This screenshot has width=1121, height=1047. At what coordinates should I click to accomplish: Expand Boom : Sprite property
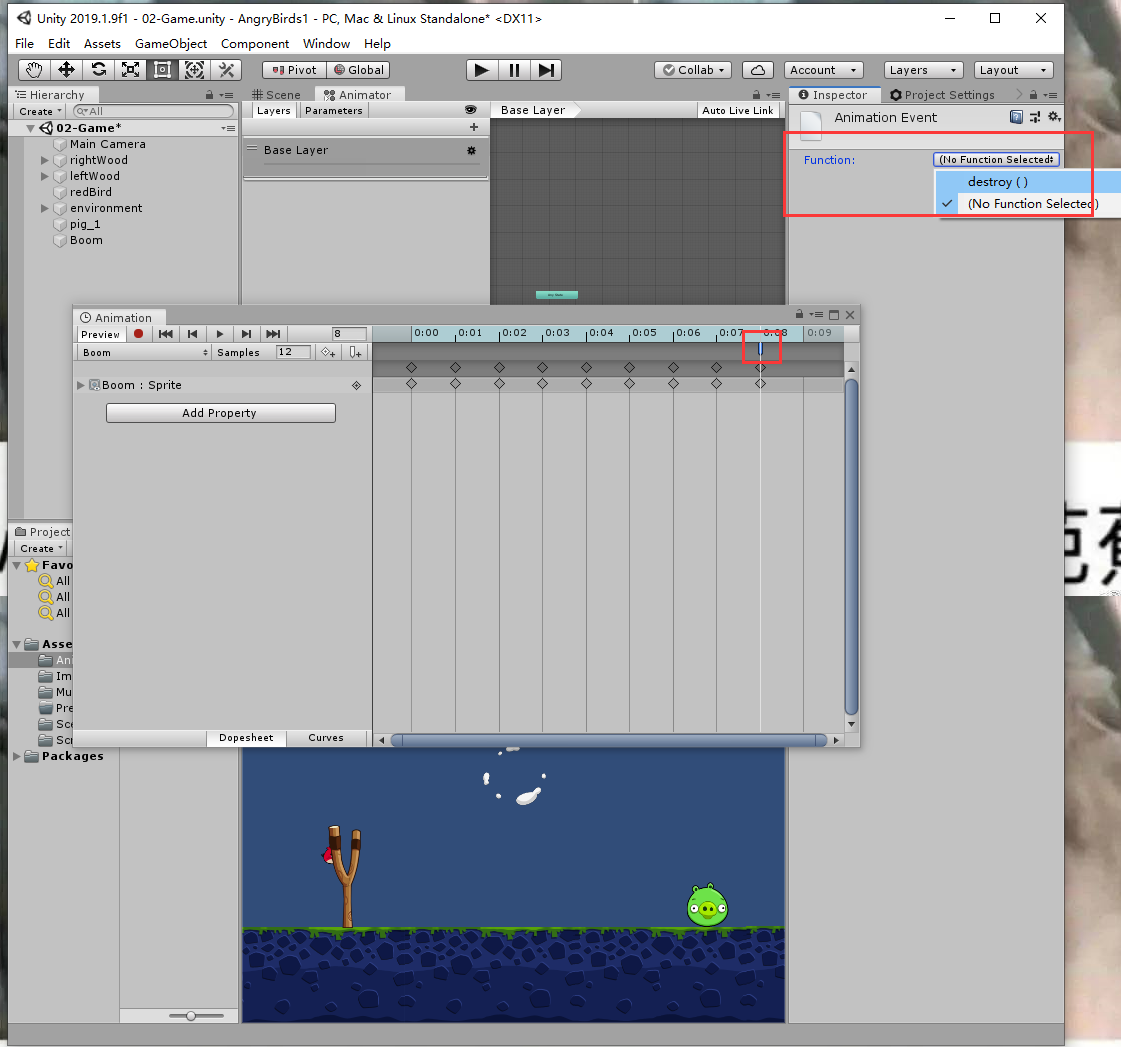[x=81, y=385]
